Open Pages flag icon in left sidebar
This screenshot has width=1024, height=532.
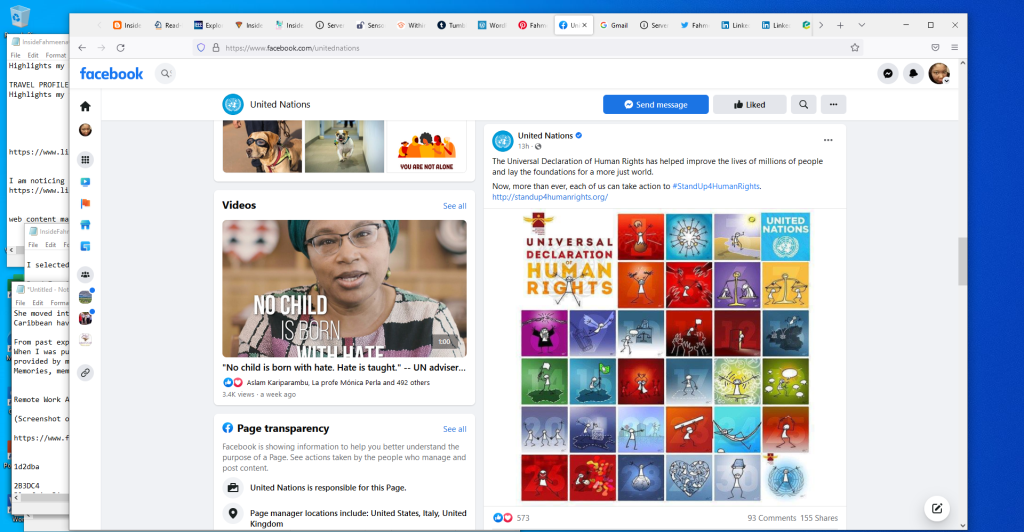pos(85,204)
